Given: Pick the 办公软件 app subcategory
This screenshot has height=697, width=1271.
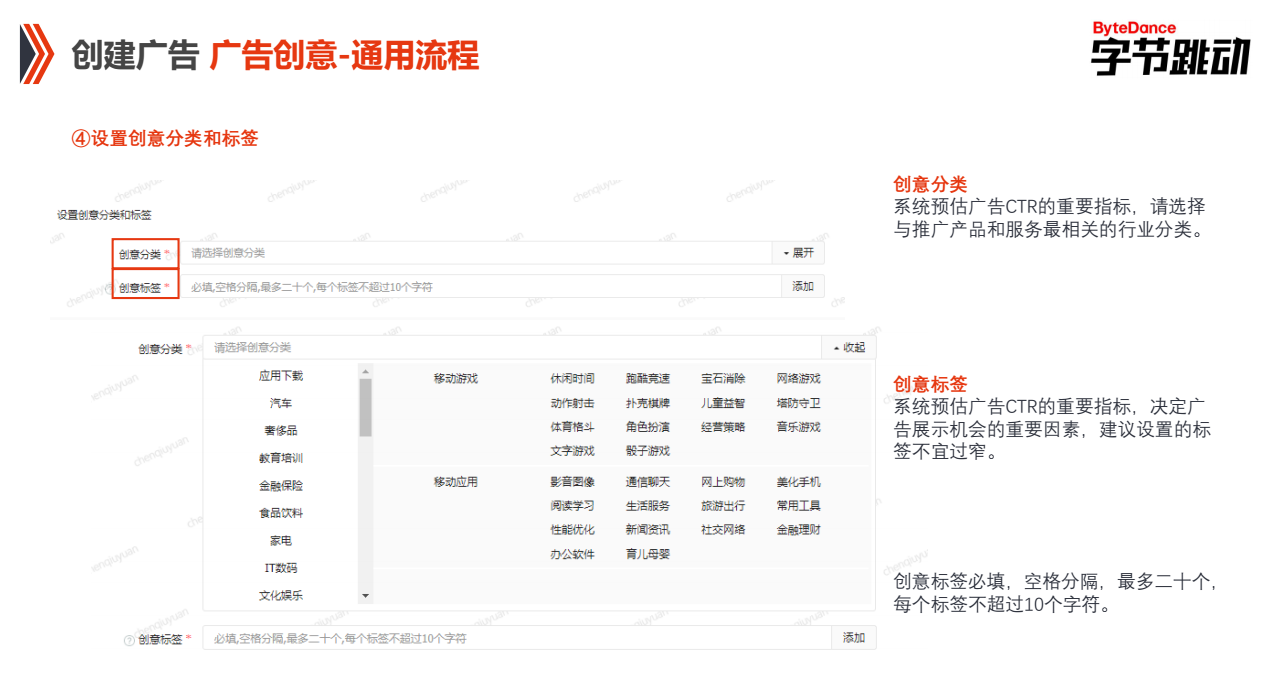Looking at the screenshot, I should (572, 554).
